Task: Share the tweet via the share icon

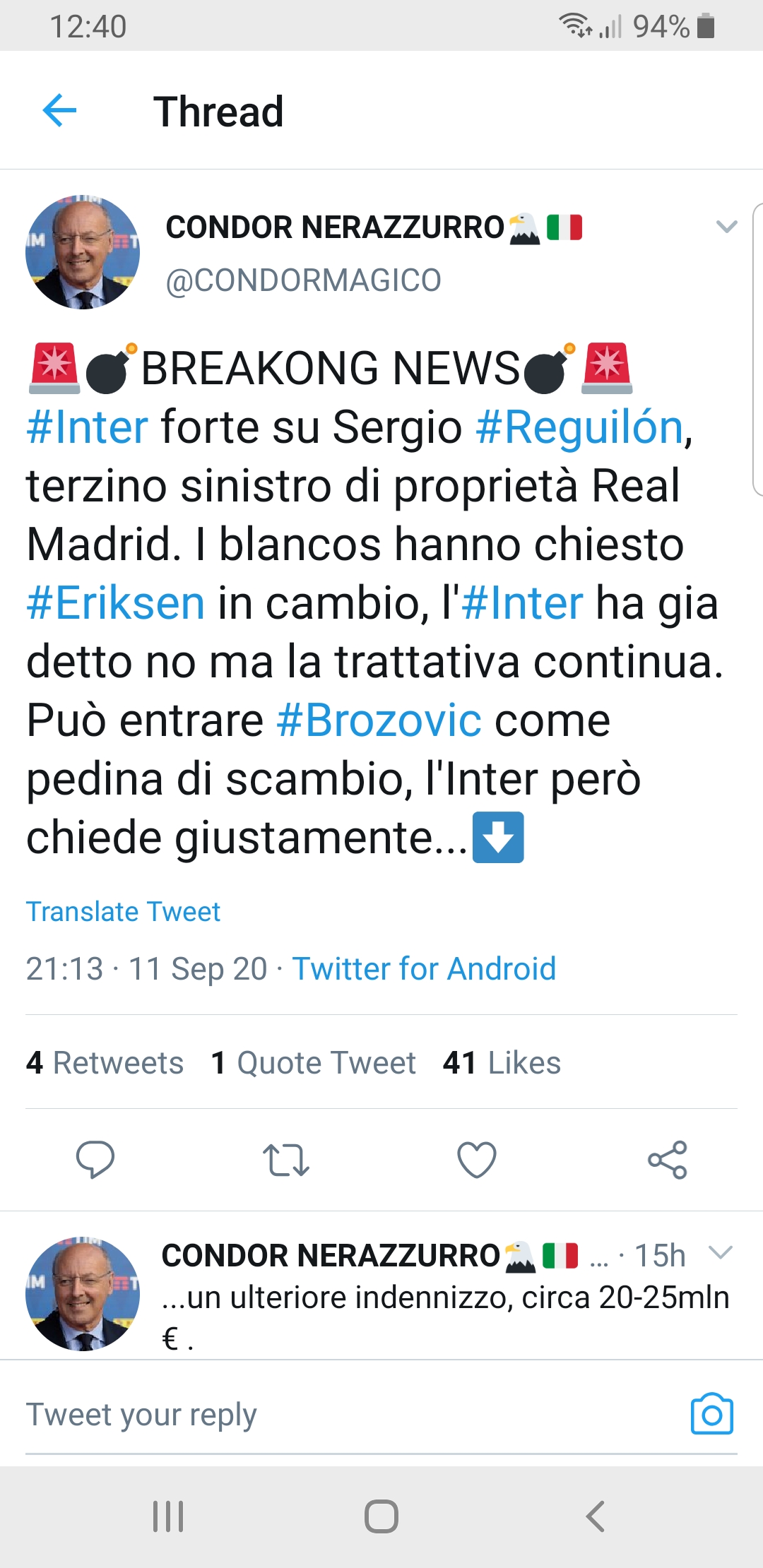Action: [668, 1159]
